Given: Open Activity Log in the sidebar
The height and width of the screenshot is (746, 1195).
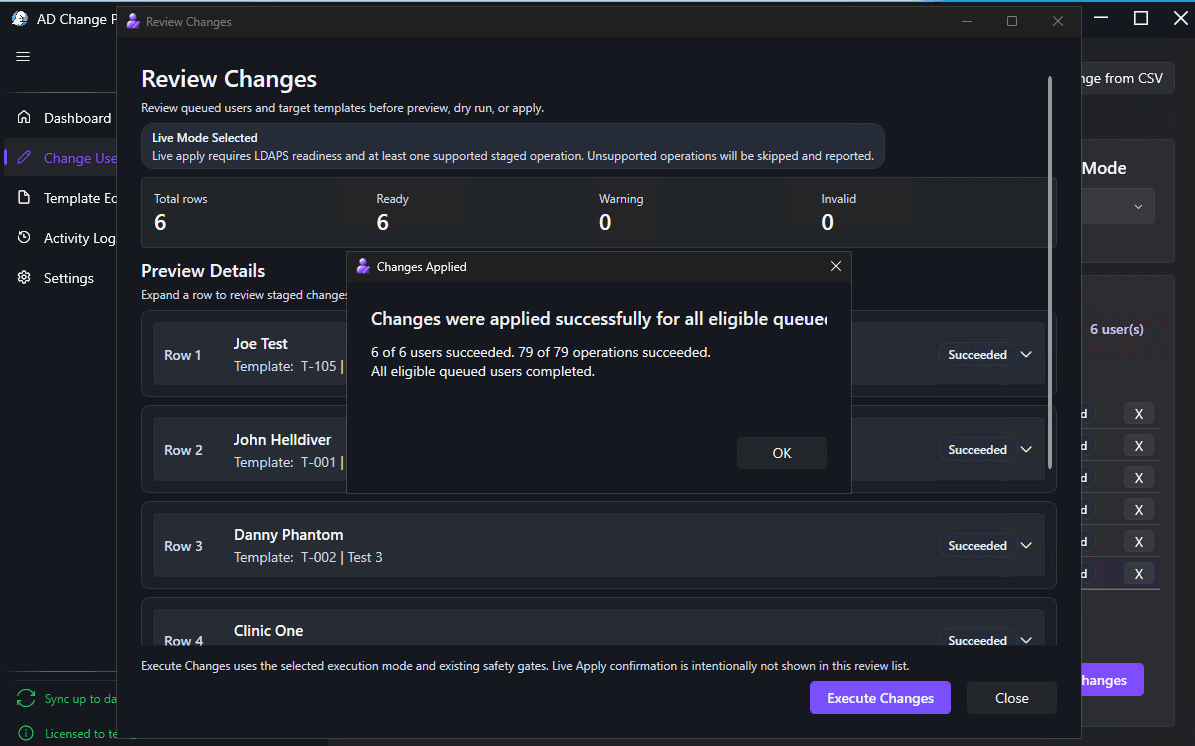Looking at the screenshot, I should click(61, 238).
